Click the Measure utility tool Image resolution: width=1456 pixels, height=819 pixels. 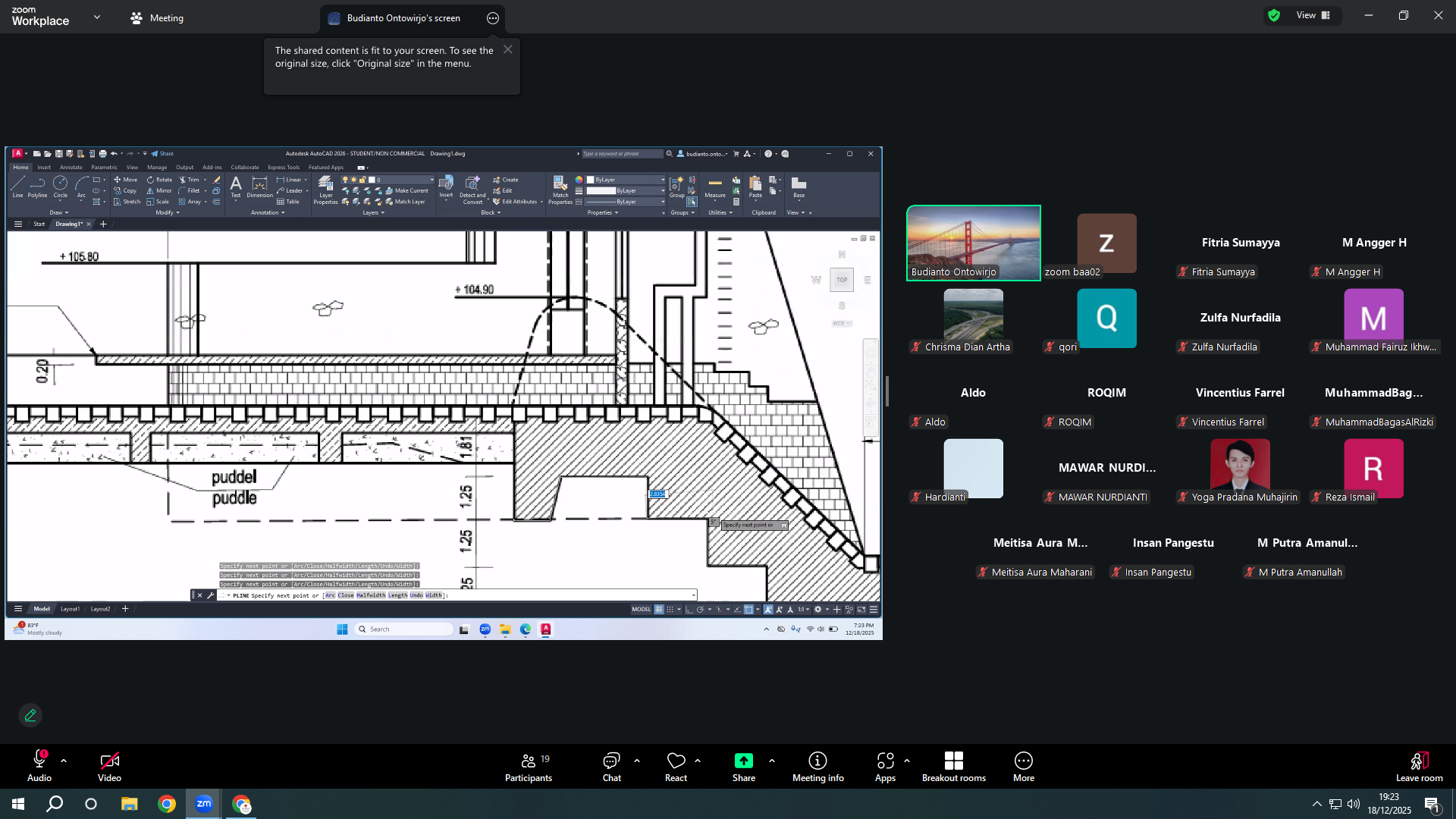pos(715,187)
